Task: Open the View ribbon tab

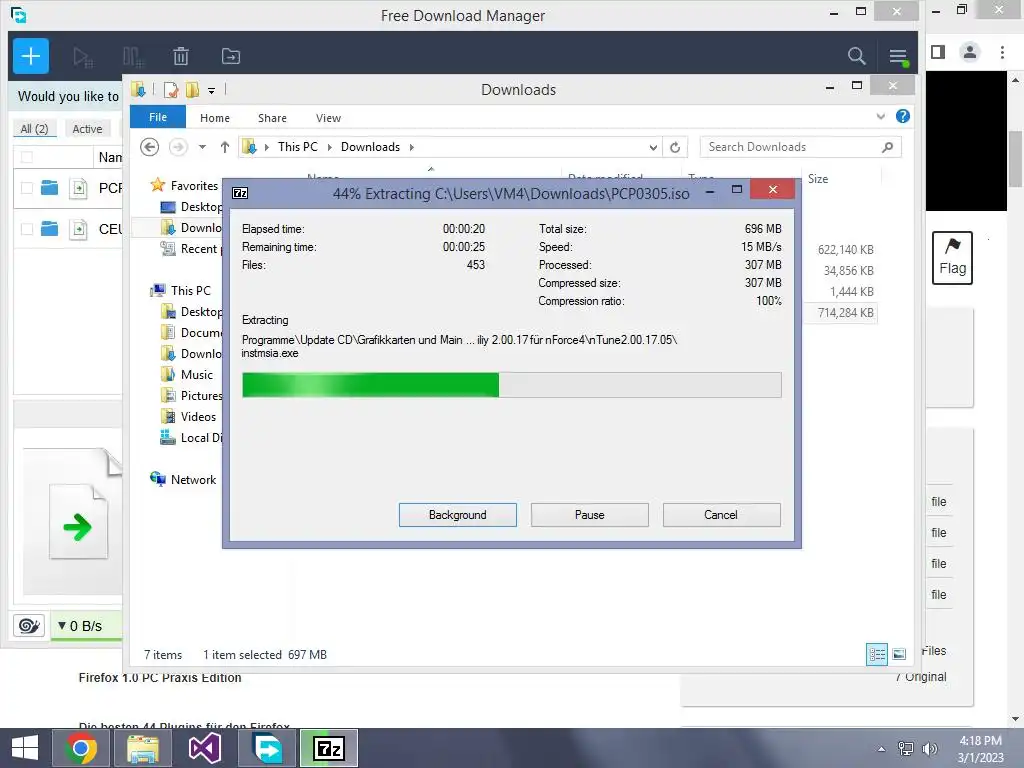Action: pos(328,118)
